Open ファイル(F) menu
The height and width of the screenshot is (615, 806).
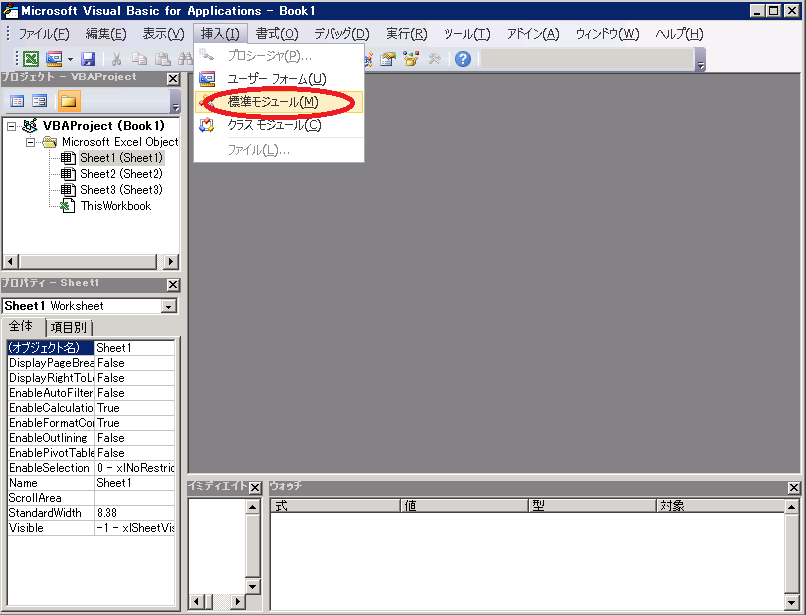tap(44, 34)
